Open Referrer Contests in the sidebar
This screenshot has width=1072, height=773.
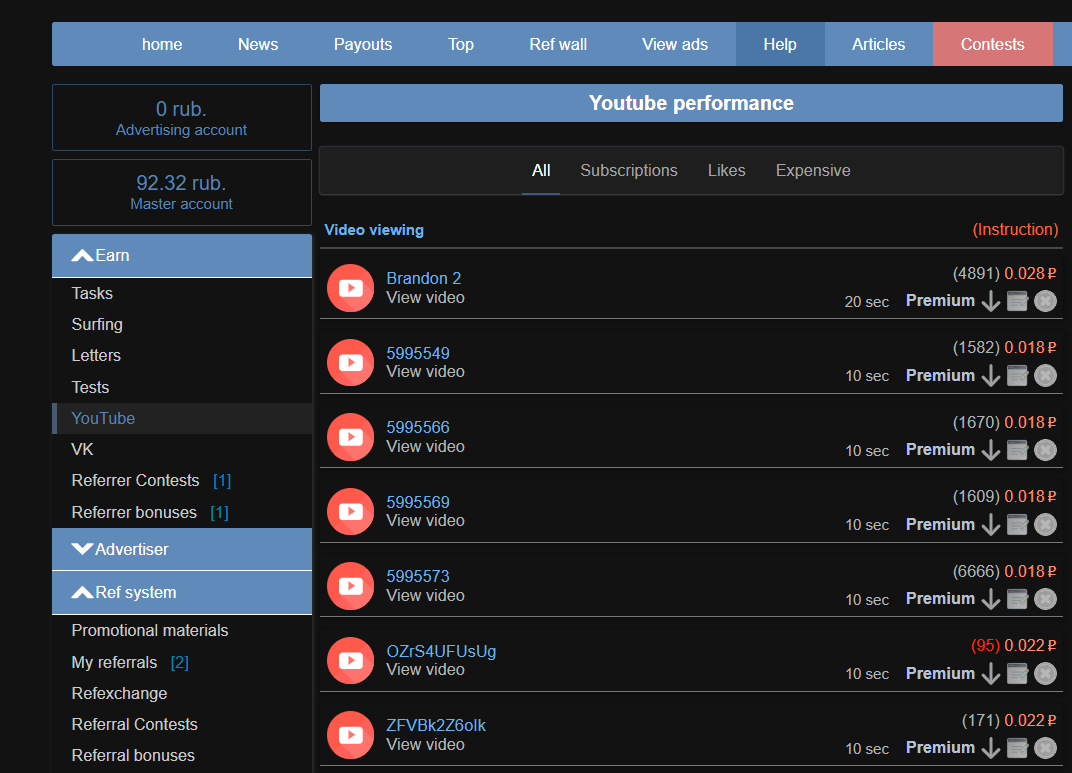[x=135, y=480]
